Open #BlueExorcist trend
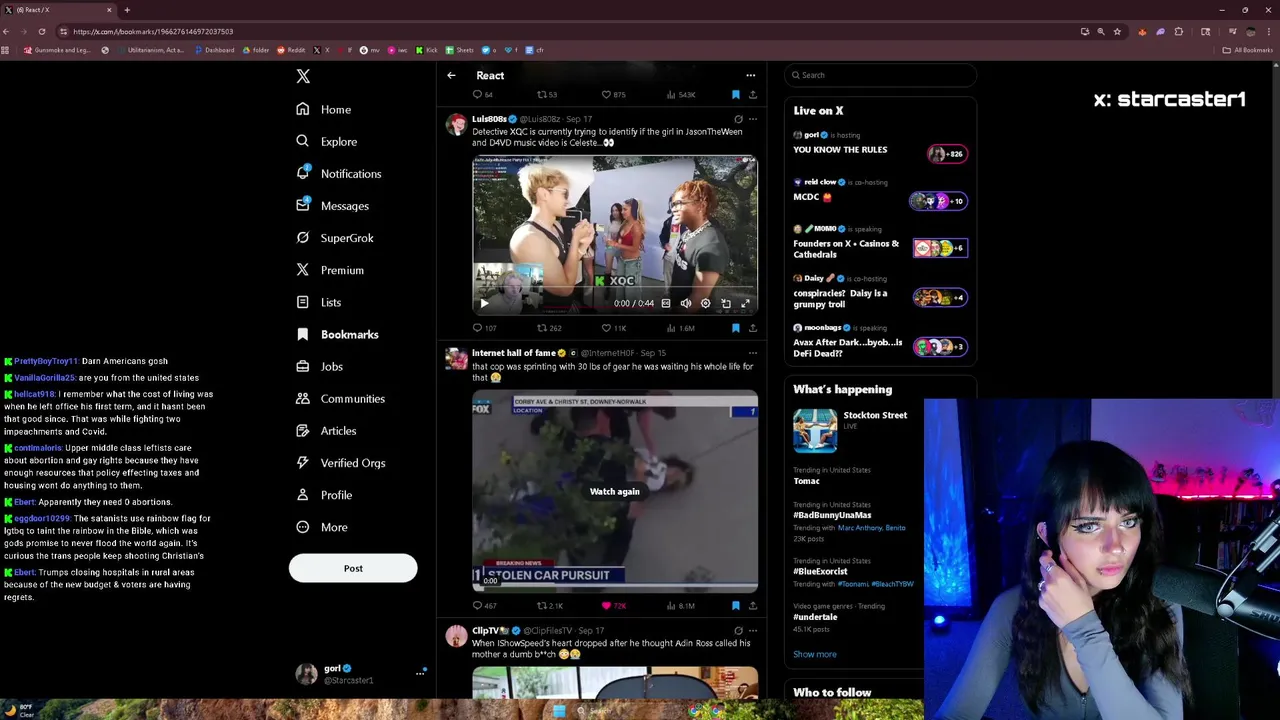The width and height of the screenshot is (1280, 720). [820, 571]
